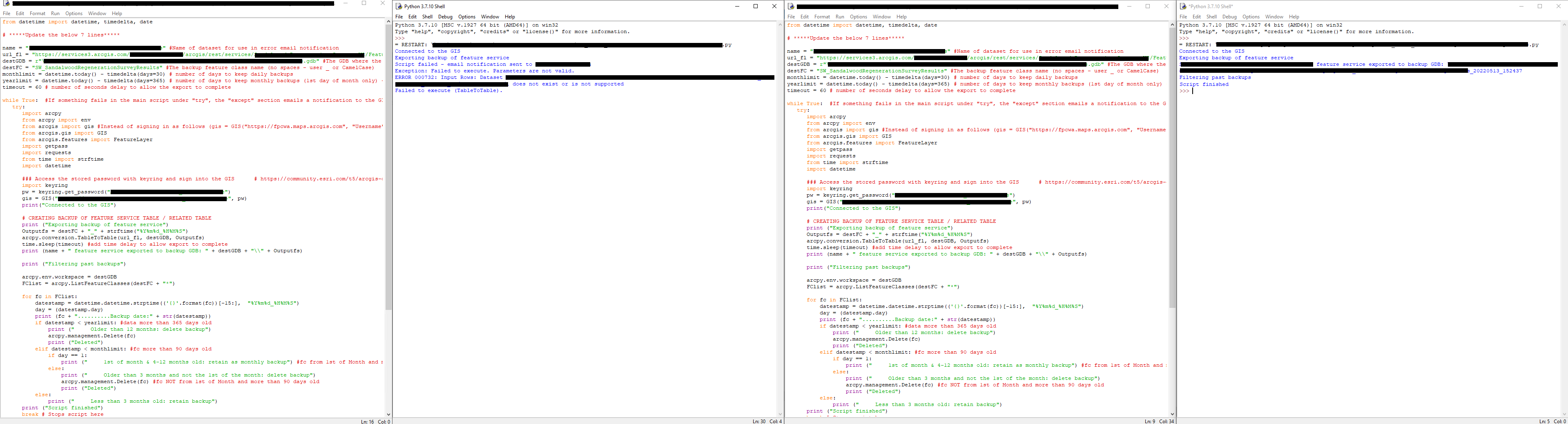Viewport: 1568px width, 424px height.
Task: Click the scroll-down arrow in the leftmost editor
Action: (x=388, y=414)
